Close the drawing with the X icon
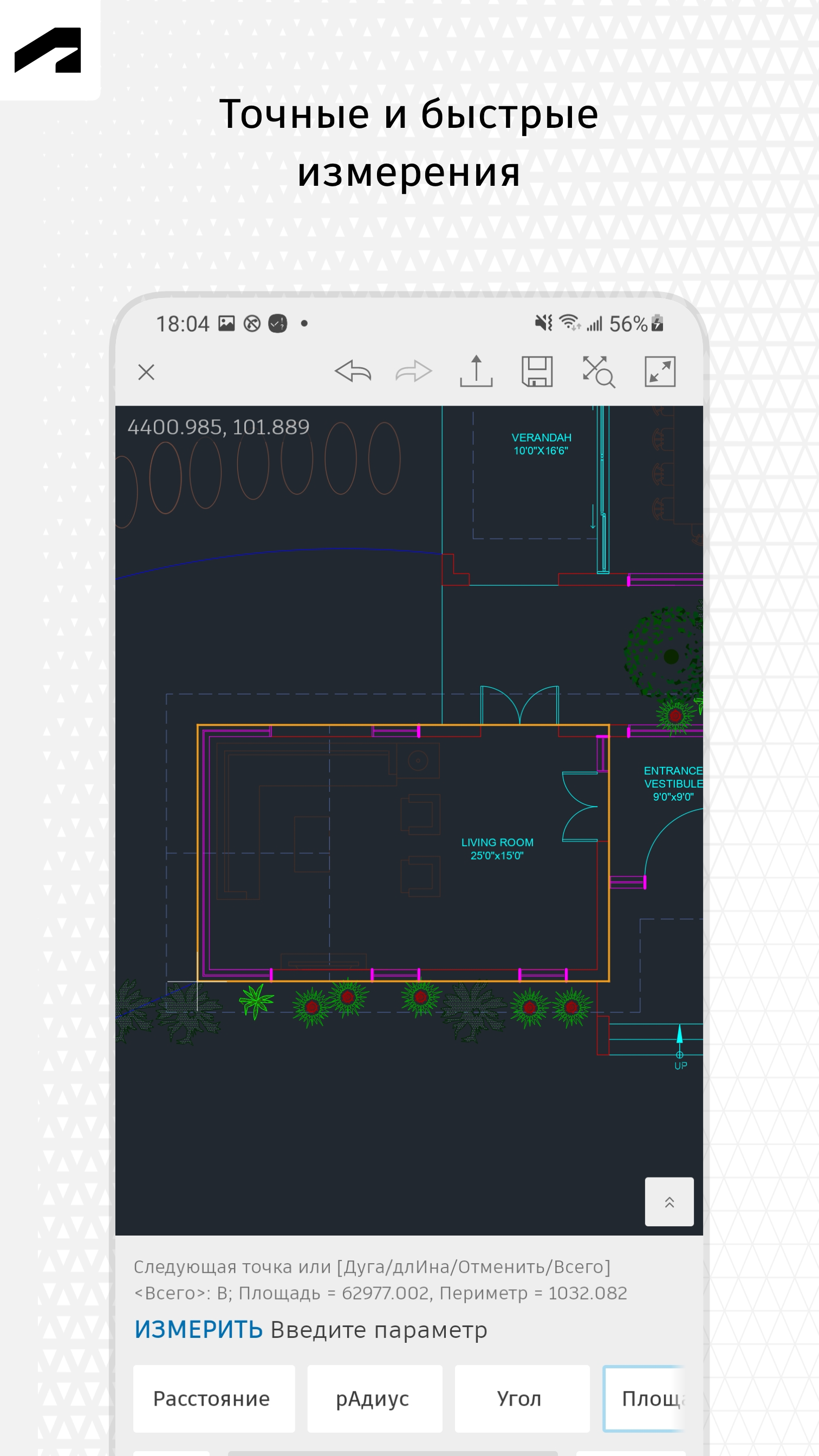This screenshot has height=1456, width=819. pos(146,373)
